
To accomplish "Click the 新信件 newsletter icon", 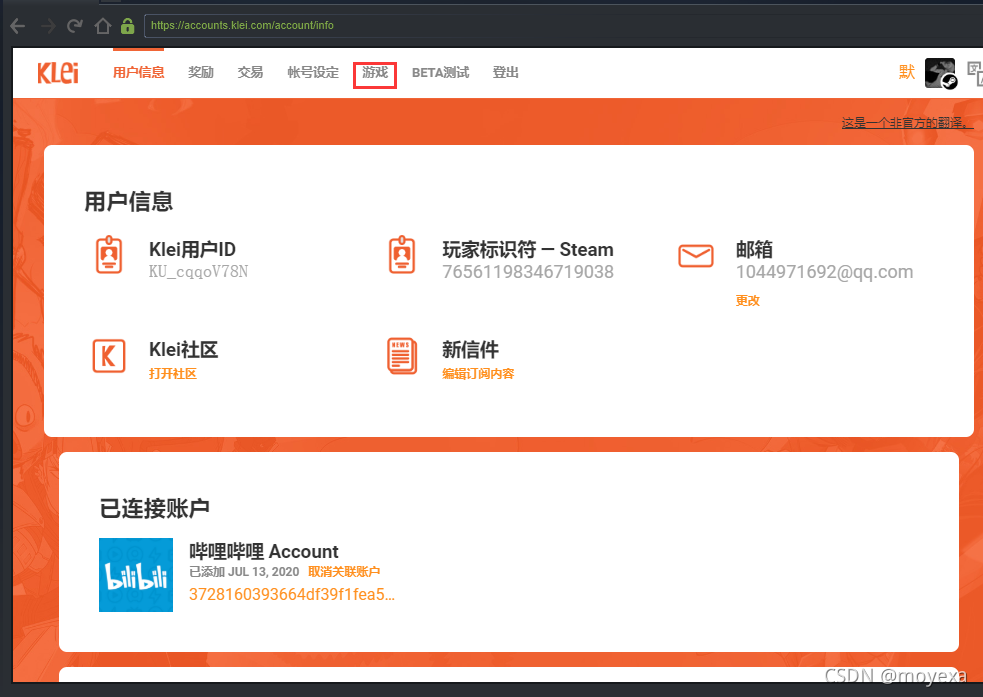I will tap(402, 355).
